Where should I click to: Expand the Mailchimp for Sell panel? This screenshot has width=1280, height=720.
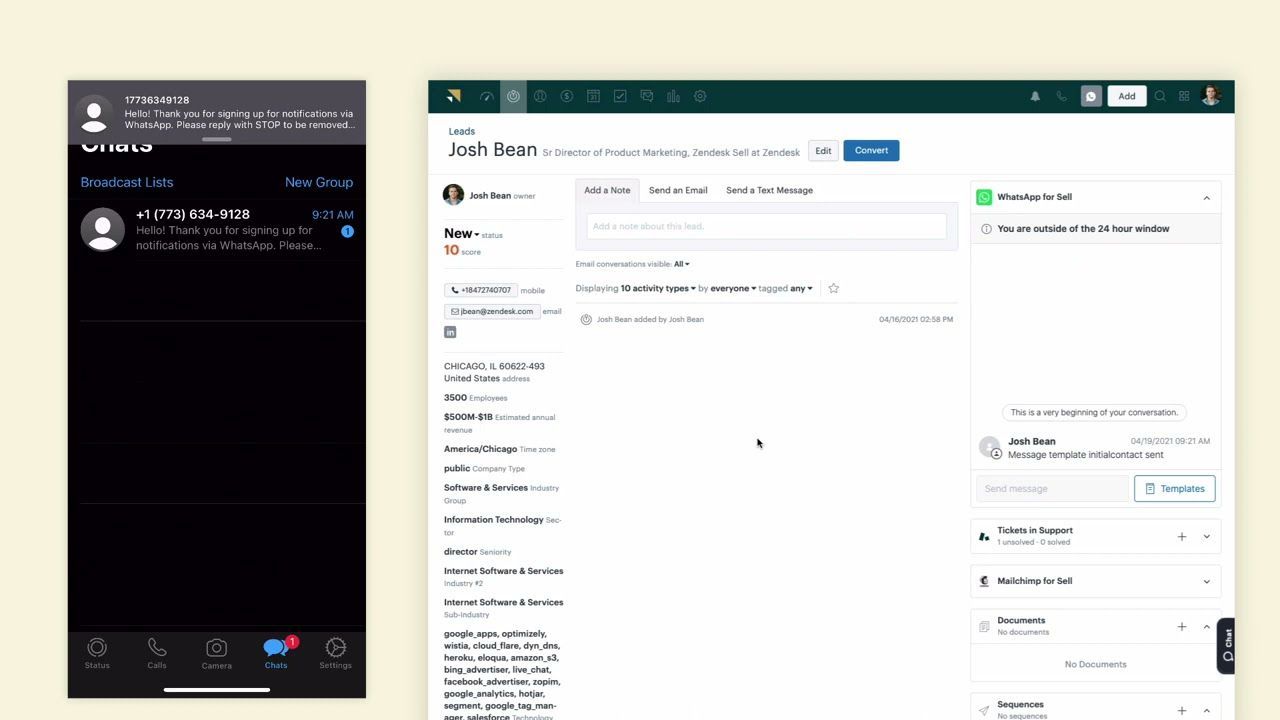pos(1206,581)
